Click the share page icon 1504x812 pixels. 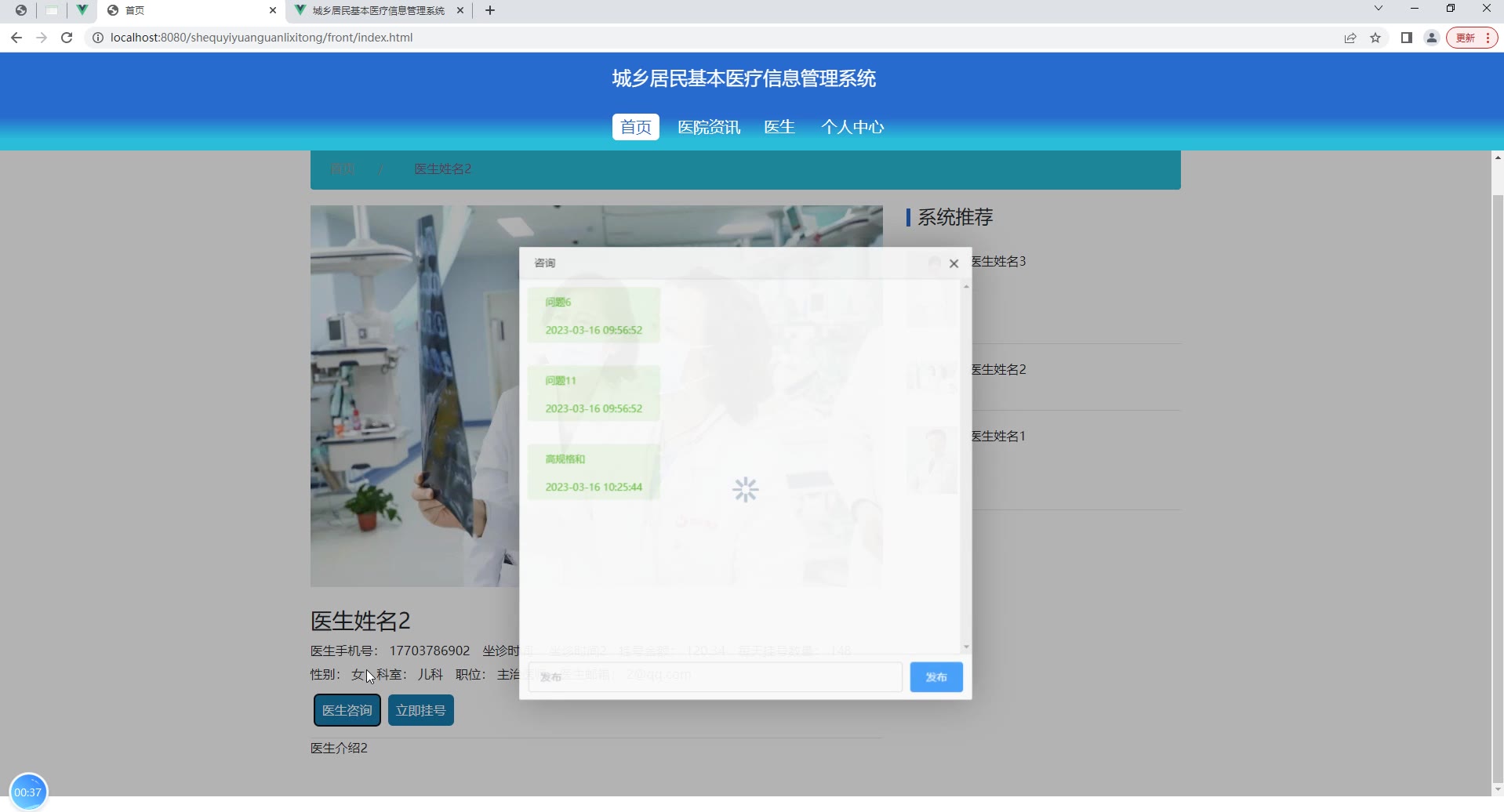tap(1350, 38)
